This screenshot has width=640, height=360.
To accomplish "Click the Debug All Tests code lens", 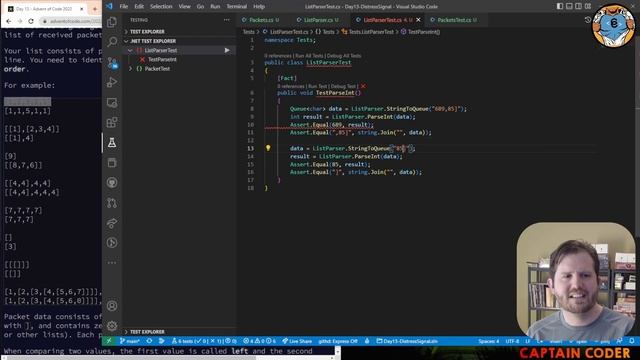I will [344, 56].
